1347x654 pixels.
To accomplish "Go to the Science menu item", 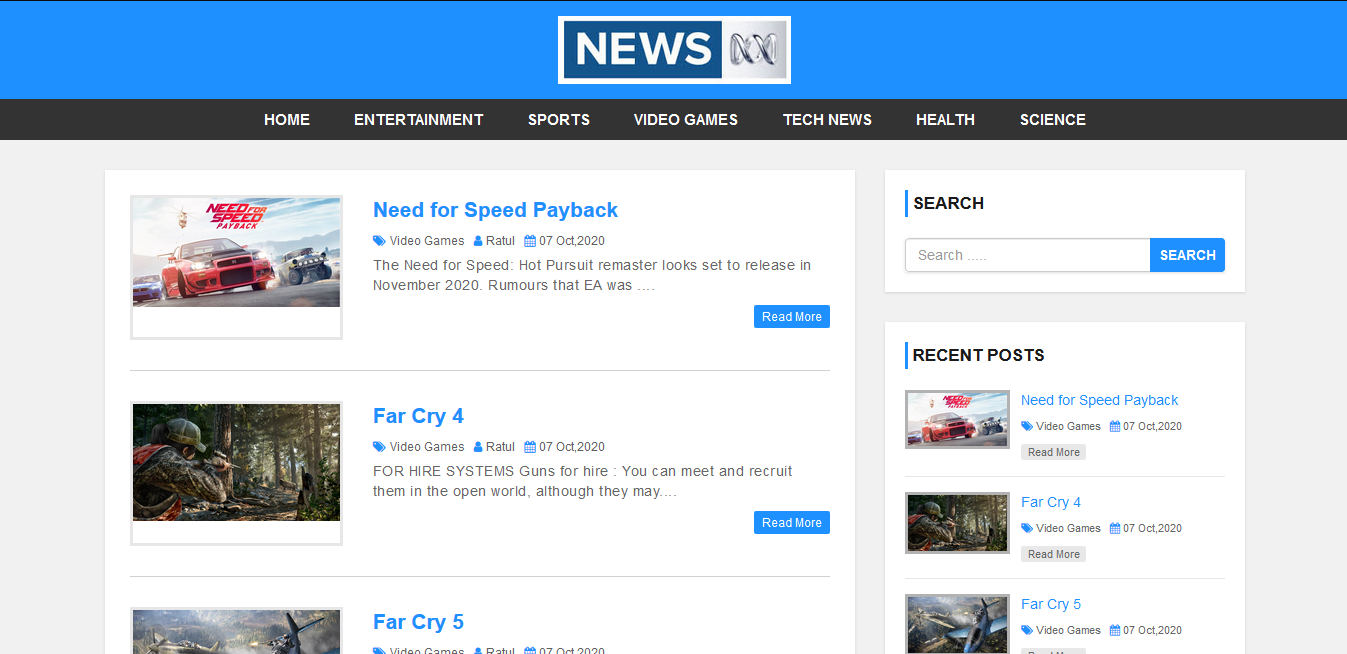I will tap(1053, 120).
